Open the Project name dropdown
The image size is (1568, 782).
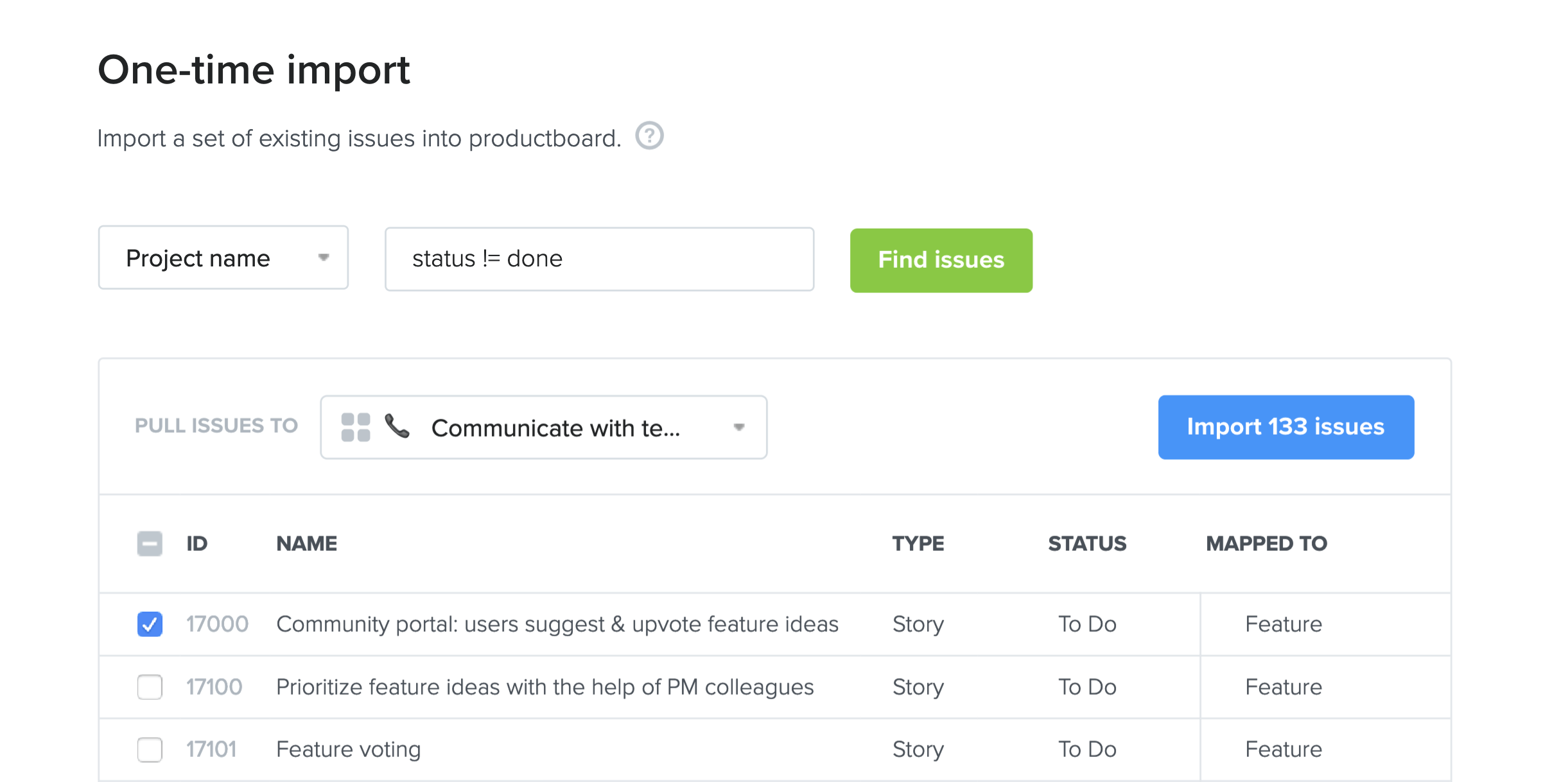222,257
